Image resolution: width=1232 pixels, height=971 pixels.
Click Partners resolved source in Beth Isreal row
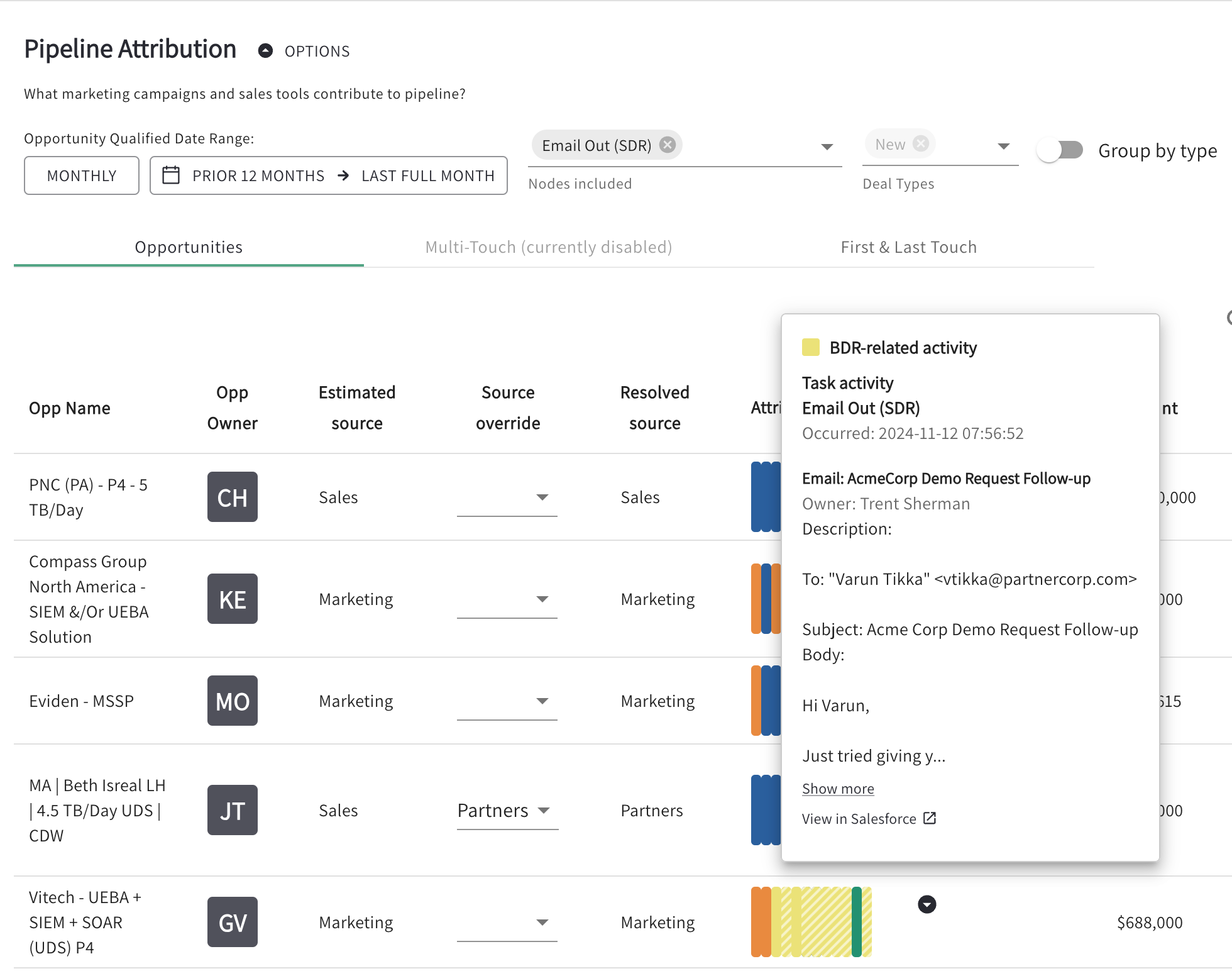coord(652,811)
